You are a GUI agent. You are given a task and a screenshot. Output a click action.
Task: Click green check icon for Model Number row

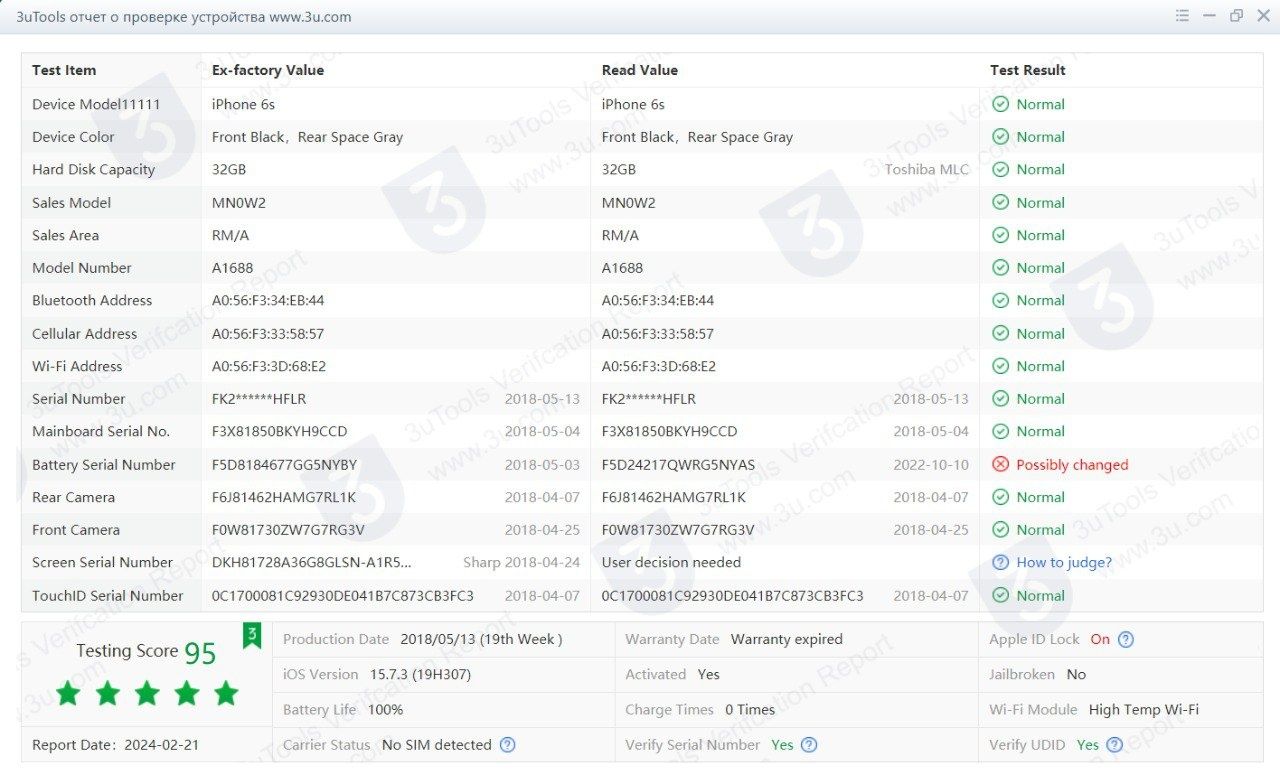(1000, 268)
